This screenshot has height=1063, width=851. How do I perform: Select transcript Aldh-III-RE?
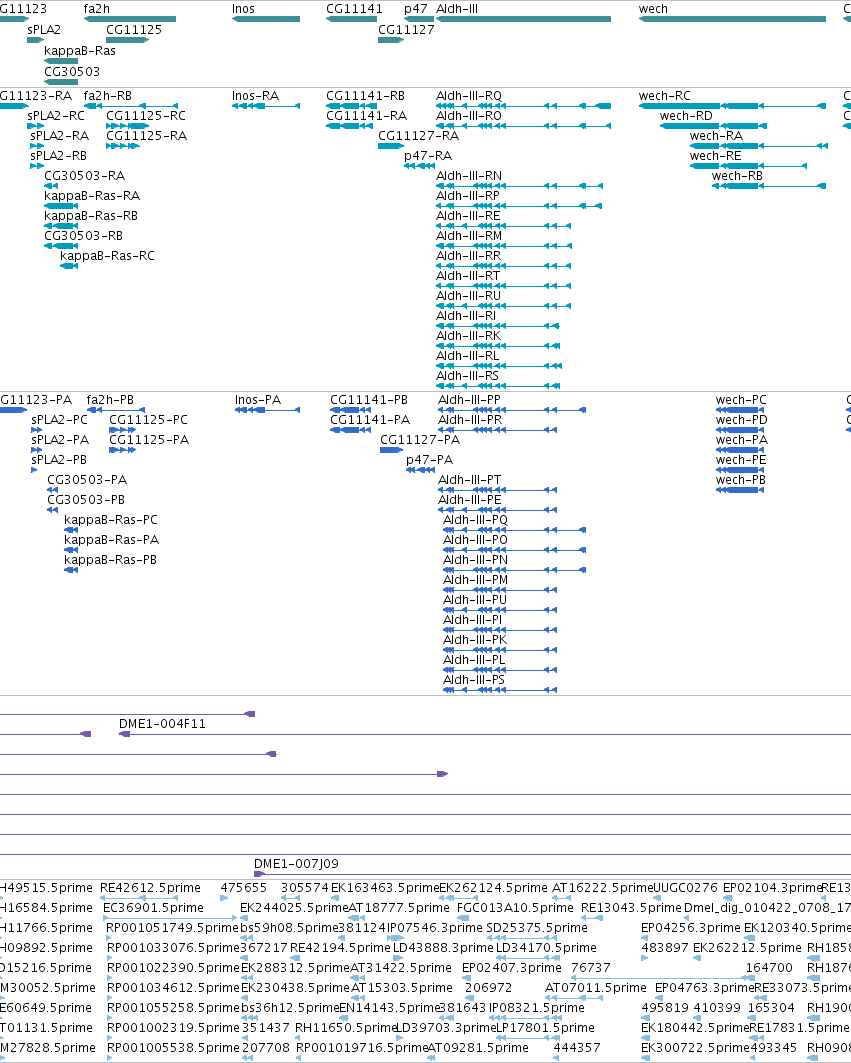[x=469, y=216]
